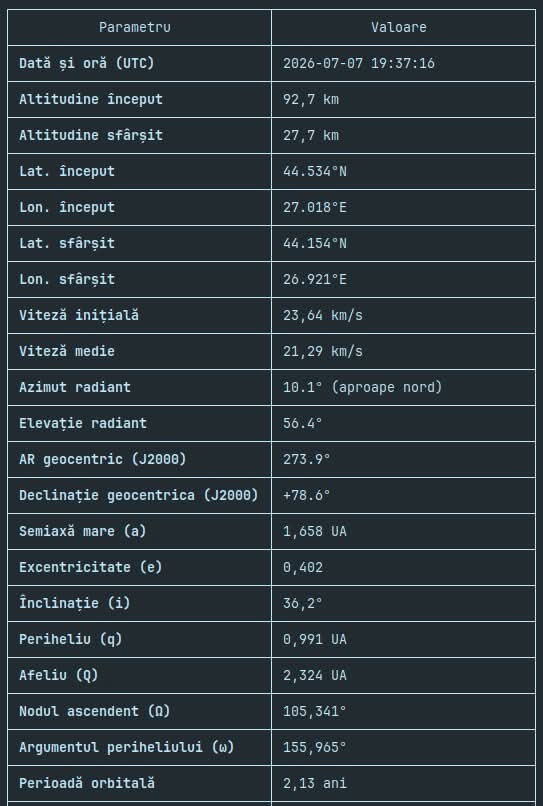Select the 92,7 km value cell
Viewport: 543px width, 806px height.
pos(404,99)
